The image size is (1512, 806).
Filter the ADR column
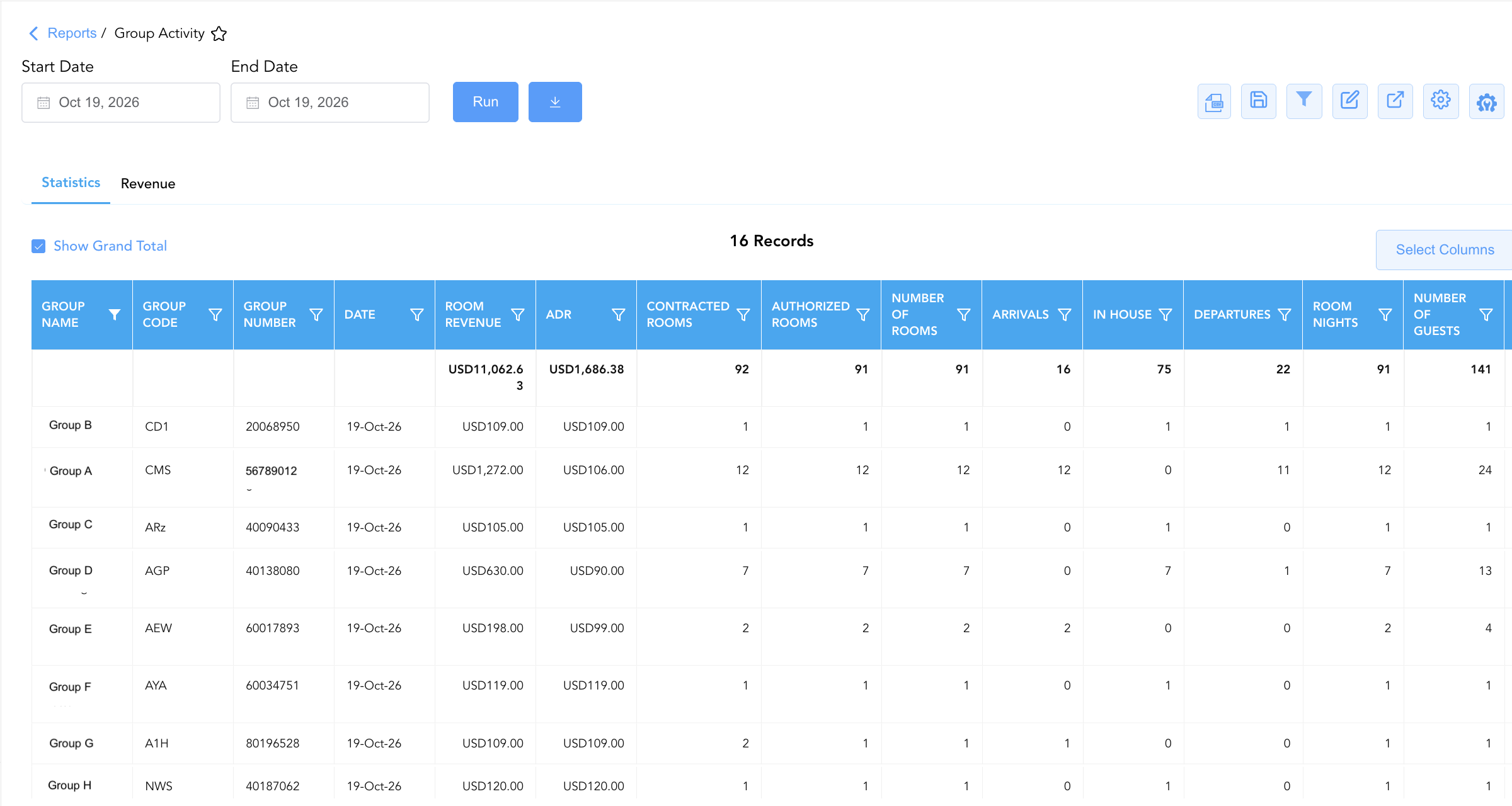pyautogui.click(x=619, y=314)
